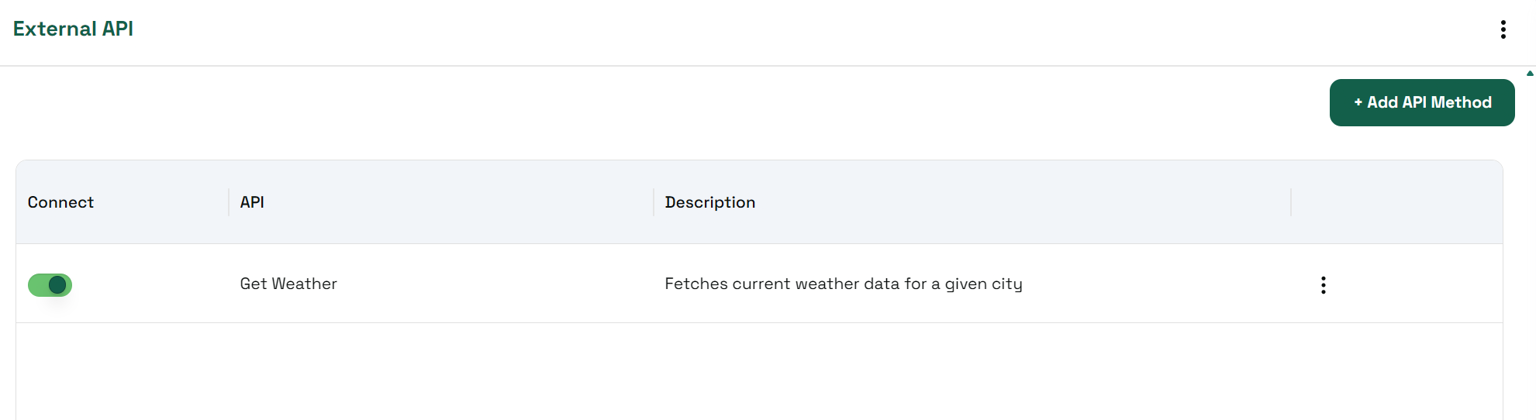Select the Get Weather API name cell
The height and width of the screenshot is (420, 1536).
(289, 284)
